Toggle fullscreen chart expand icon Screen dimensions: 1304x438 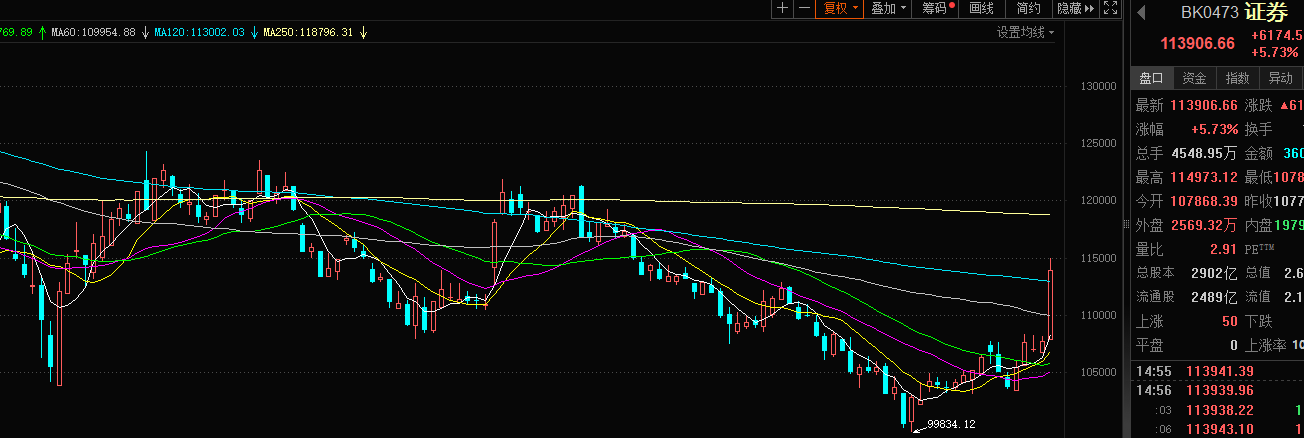tap(1109, 9)
